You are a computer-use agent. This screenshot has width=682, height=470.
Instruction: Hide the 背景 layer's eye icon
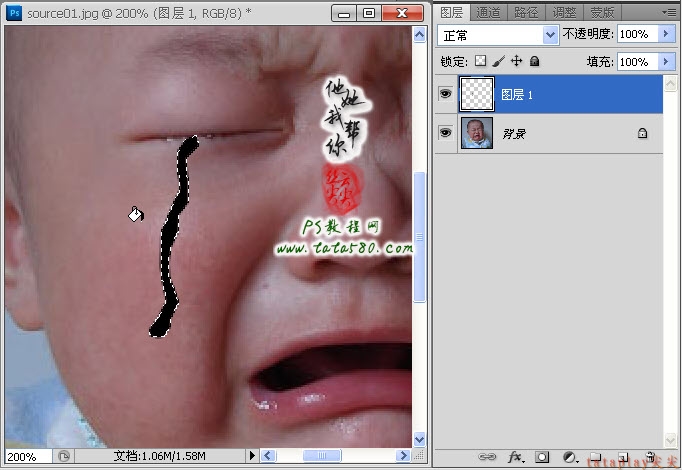[x=445, y=132]
